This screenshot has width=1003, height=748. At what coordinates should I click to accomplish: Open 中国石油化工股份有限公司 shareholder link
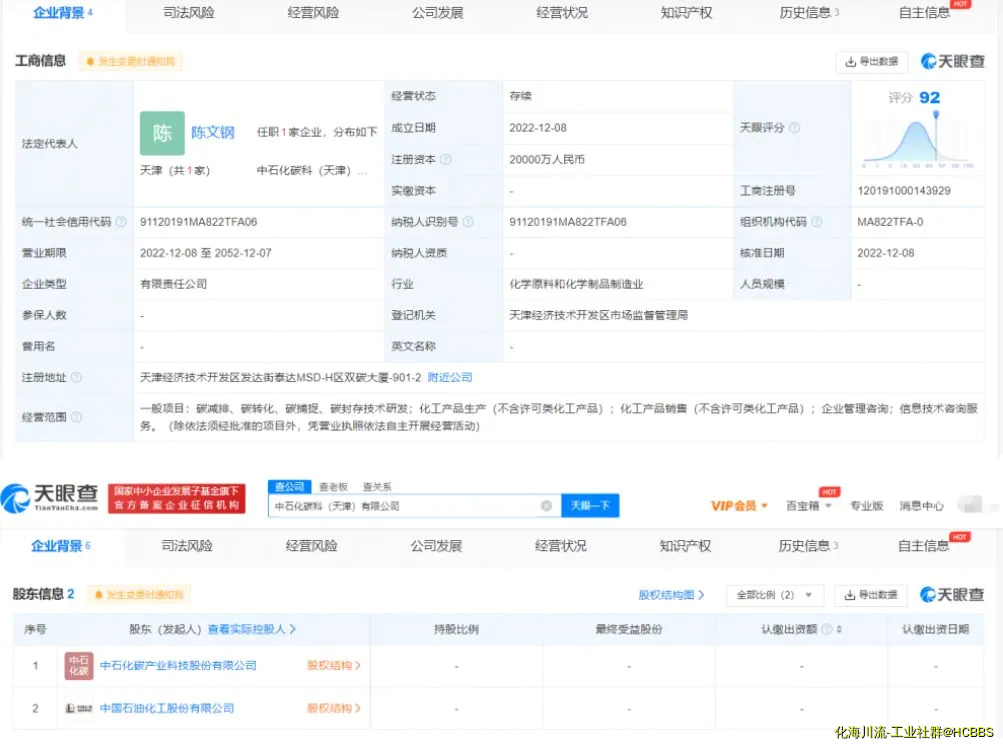[x=167, y=708]
